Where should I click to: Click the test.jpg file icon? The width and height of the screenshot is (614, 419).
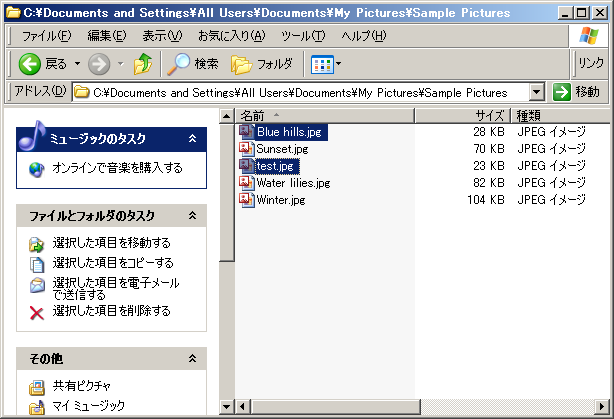247,166
